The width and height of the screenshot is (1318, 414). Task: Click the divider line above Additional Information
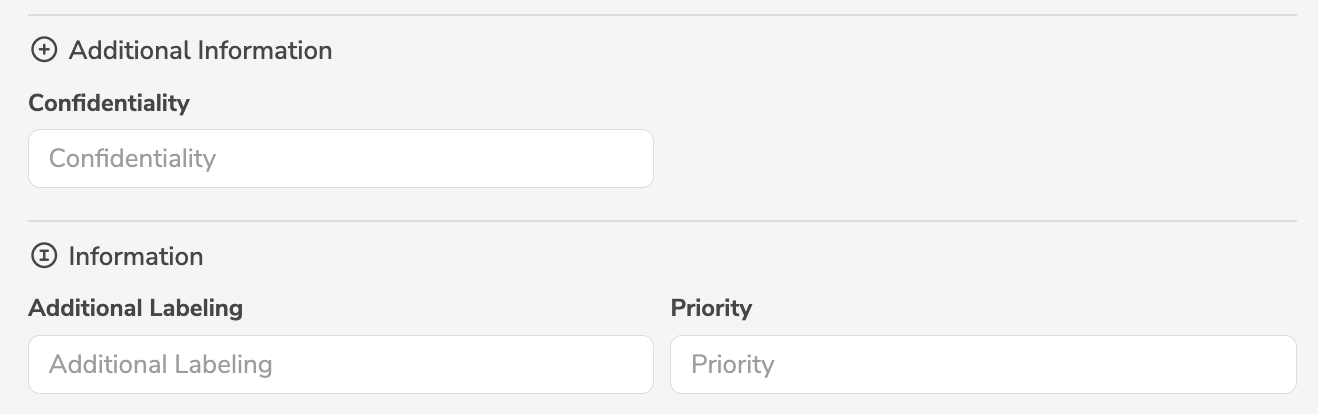(662, 15)
